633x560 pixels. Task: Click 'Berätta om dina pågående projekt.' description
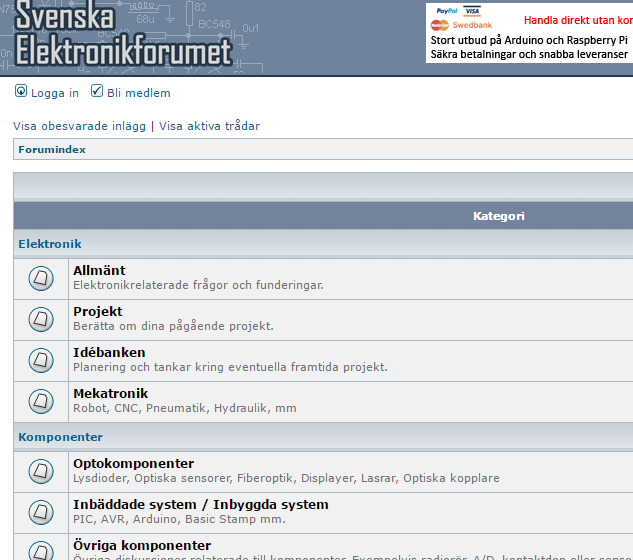coord(173,326)
